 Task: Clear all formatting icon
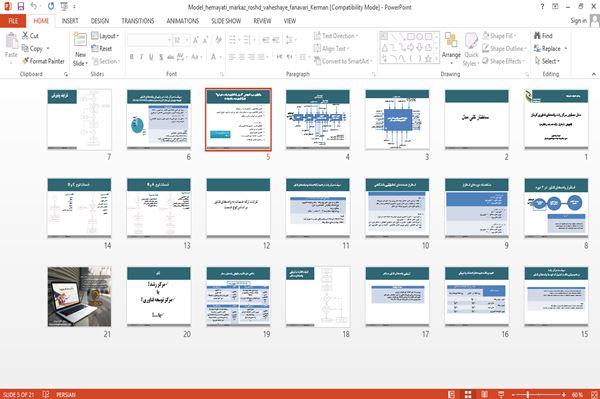[218, 40]
